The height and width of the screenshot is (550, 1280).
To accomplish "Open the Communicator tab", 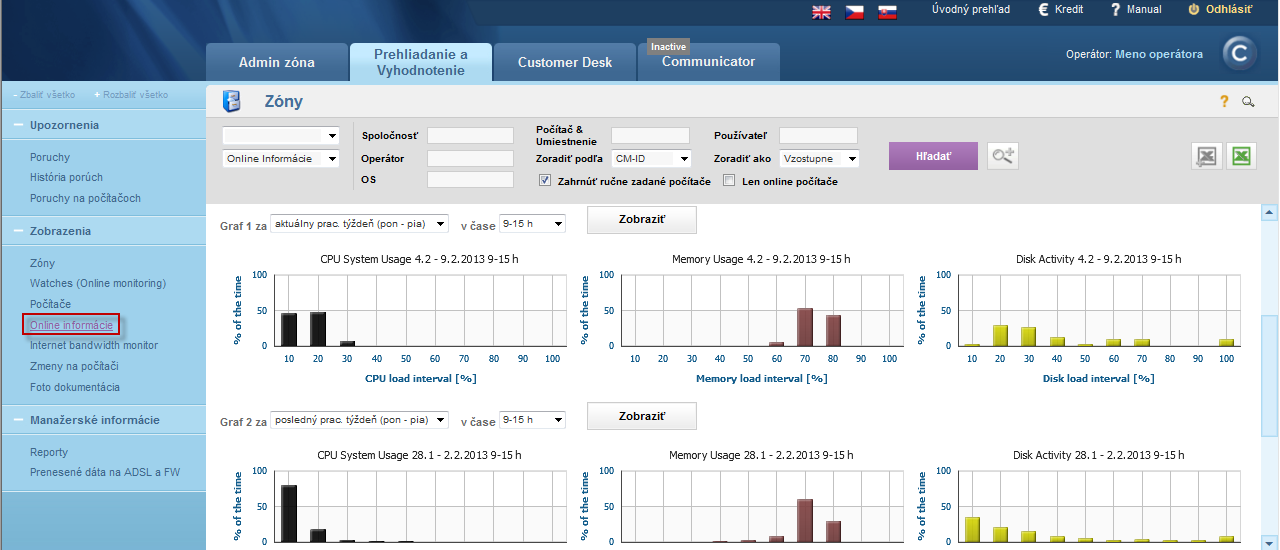I will tap(709, 62).
